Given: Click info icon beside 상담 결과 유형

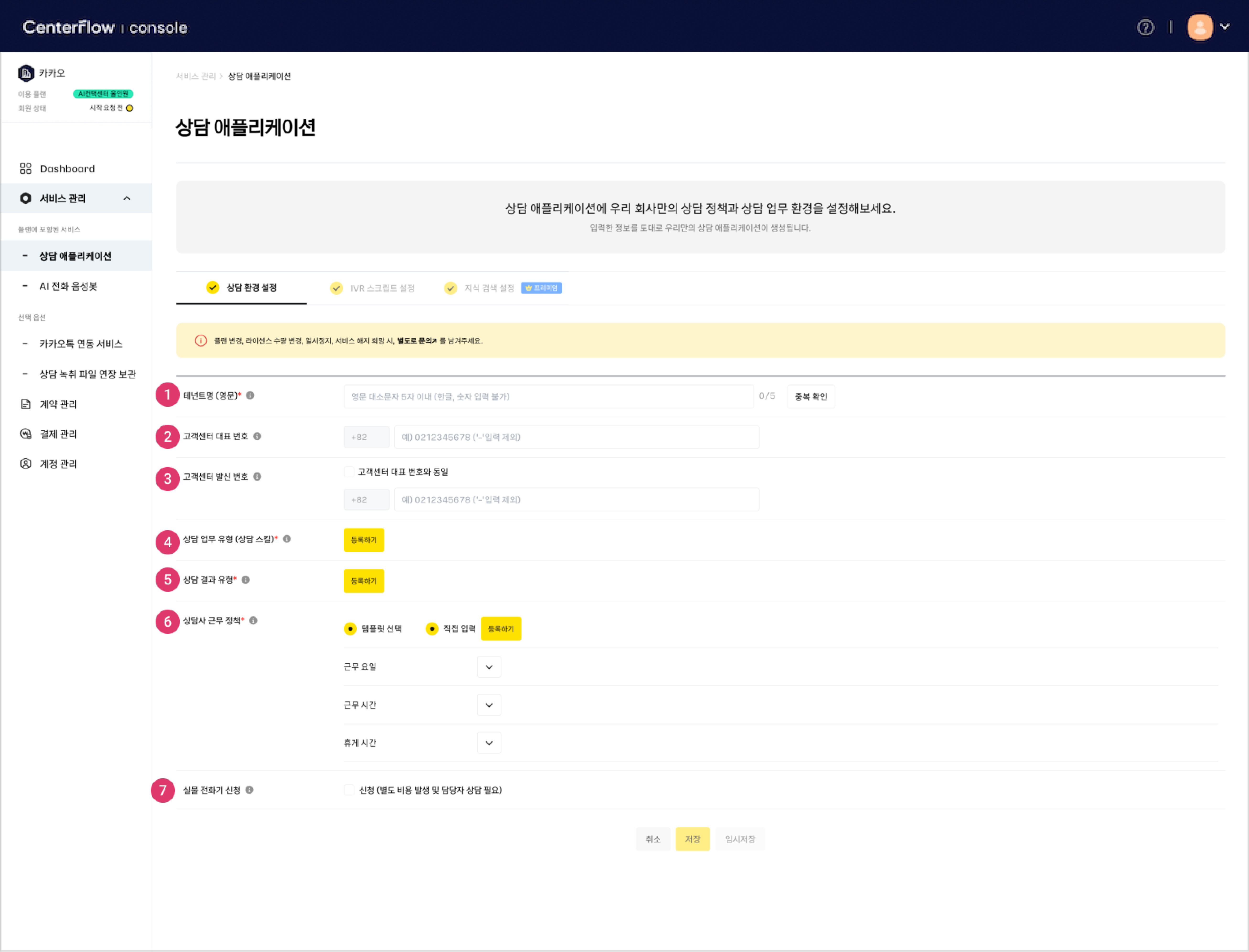Looking at the screenshot, I should 245,580.
